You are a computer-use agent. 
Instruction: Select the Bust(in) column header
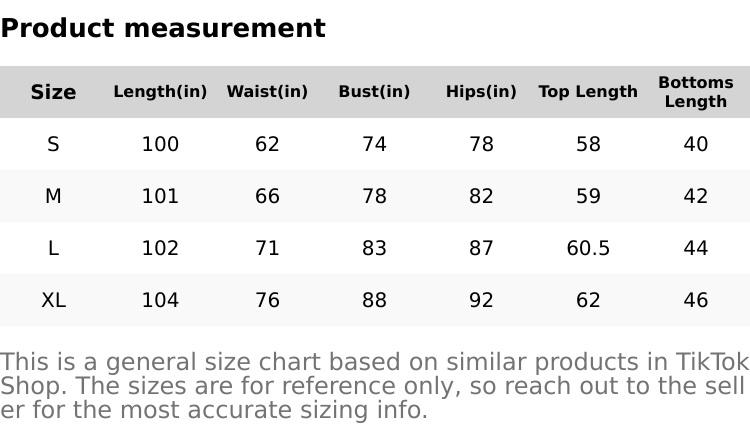point(374,92)
